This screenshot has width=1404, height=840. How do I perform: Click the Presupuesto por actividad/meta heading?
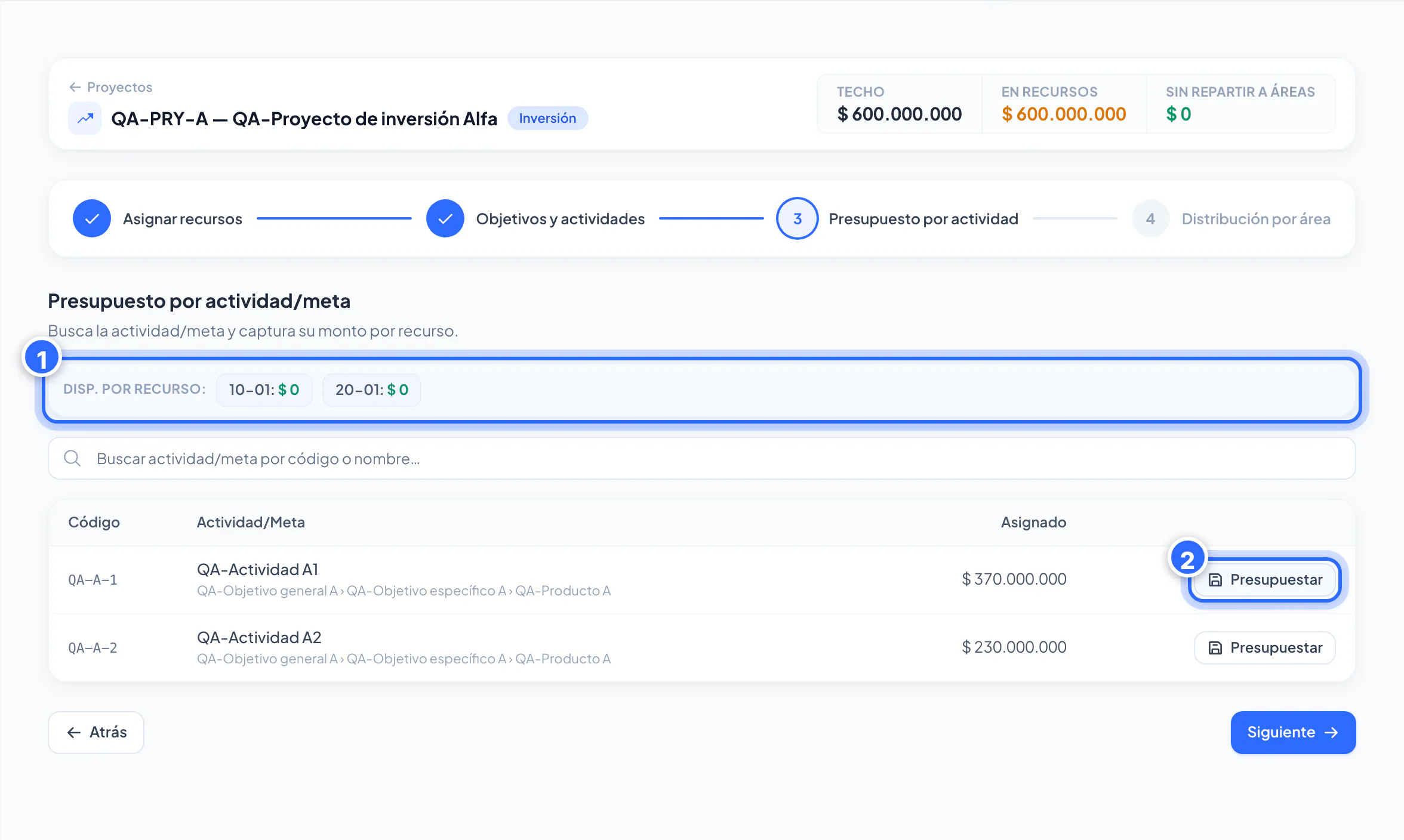point(199,301)
